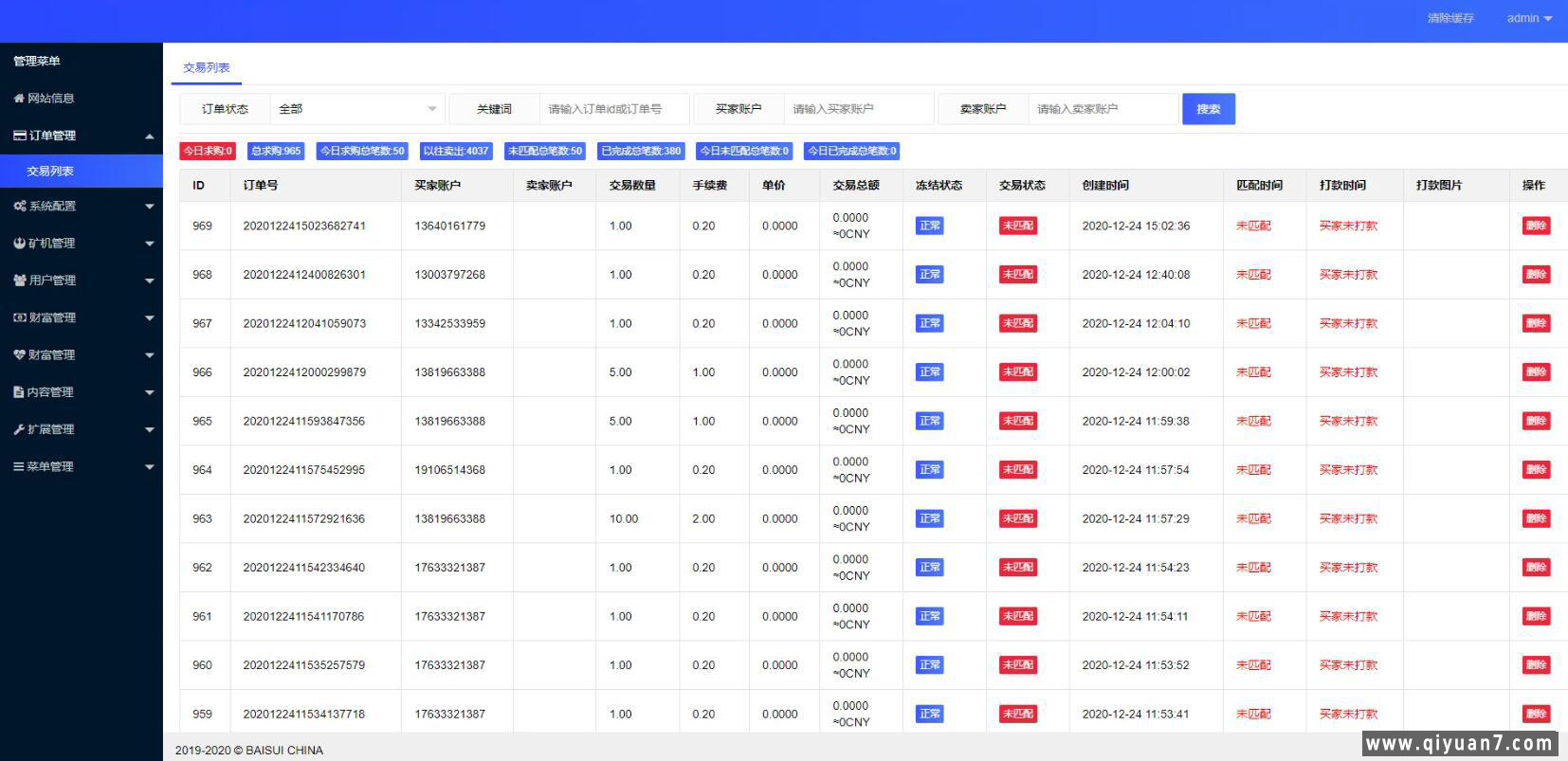The height and width of the screenshot is (761, 1568).
Task: Click the banknote icon of first 财富管理
Action: click(19, 317)
